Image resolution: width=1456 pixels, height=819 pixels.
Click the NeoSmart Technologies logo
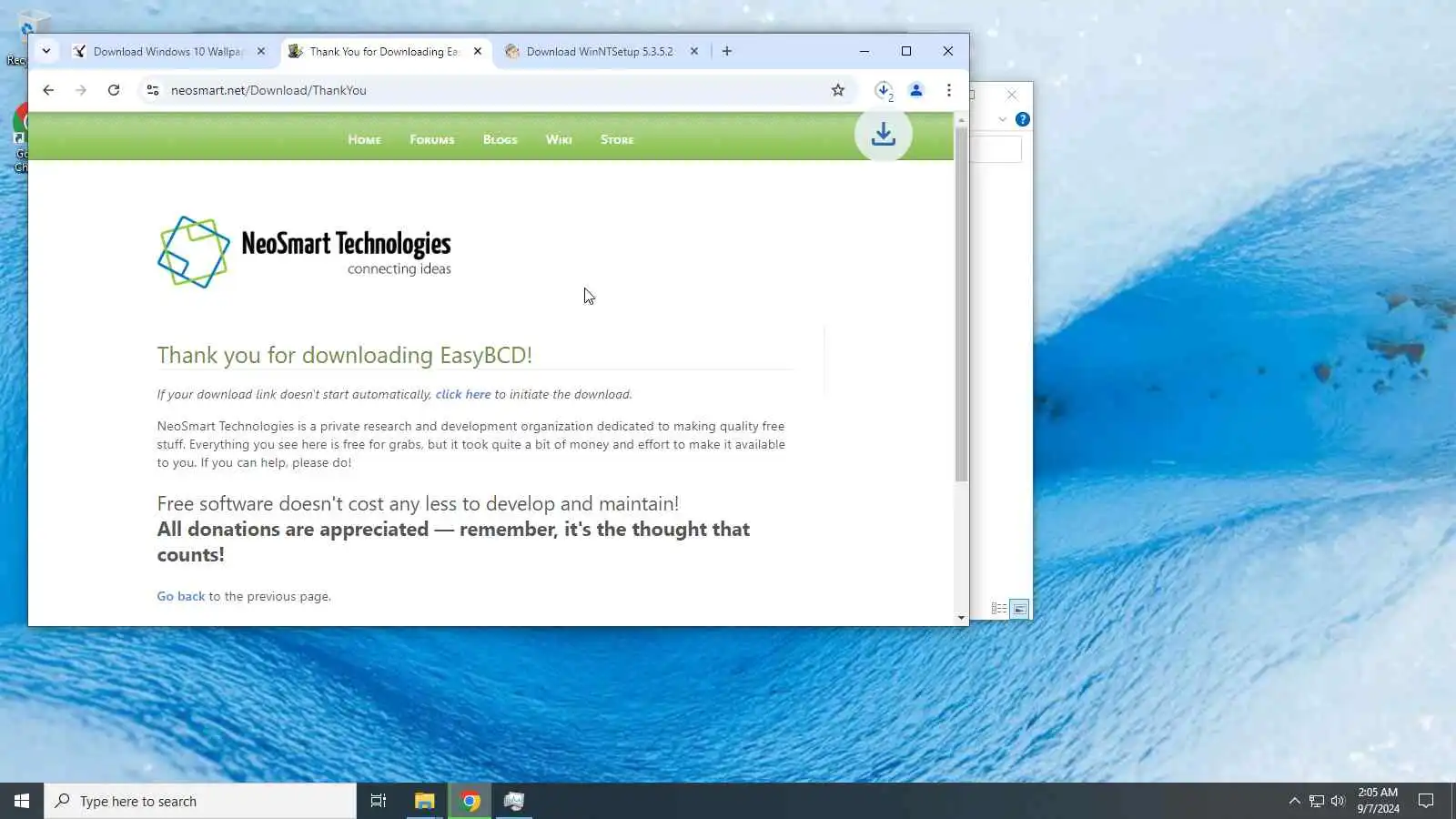[x=304, y=252]
